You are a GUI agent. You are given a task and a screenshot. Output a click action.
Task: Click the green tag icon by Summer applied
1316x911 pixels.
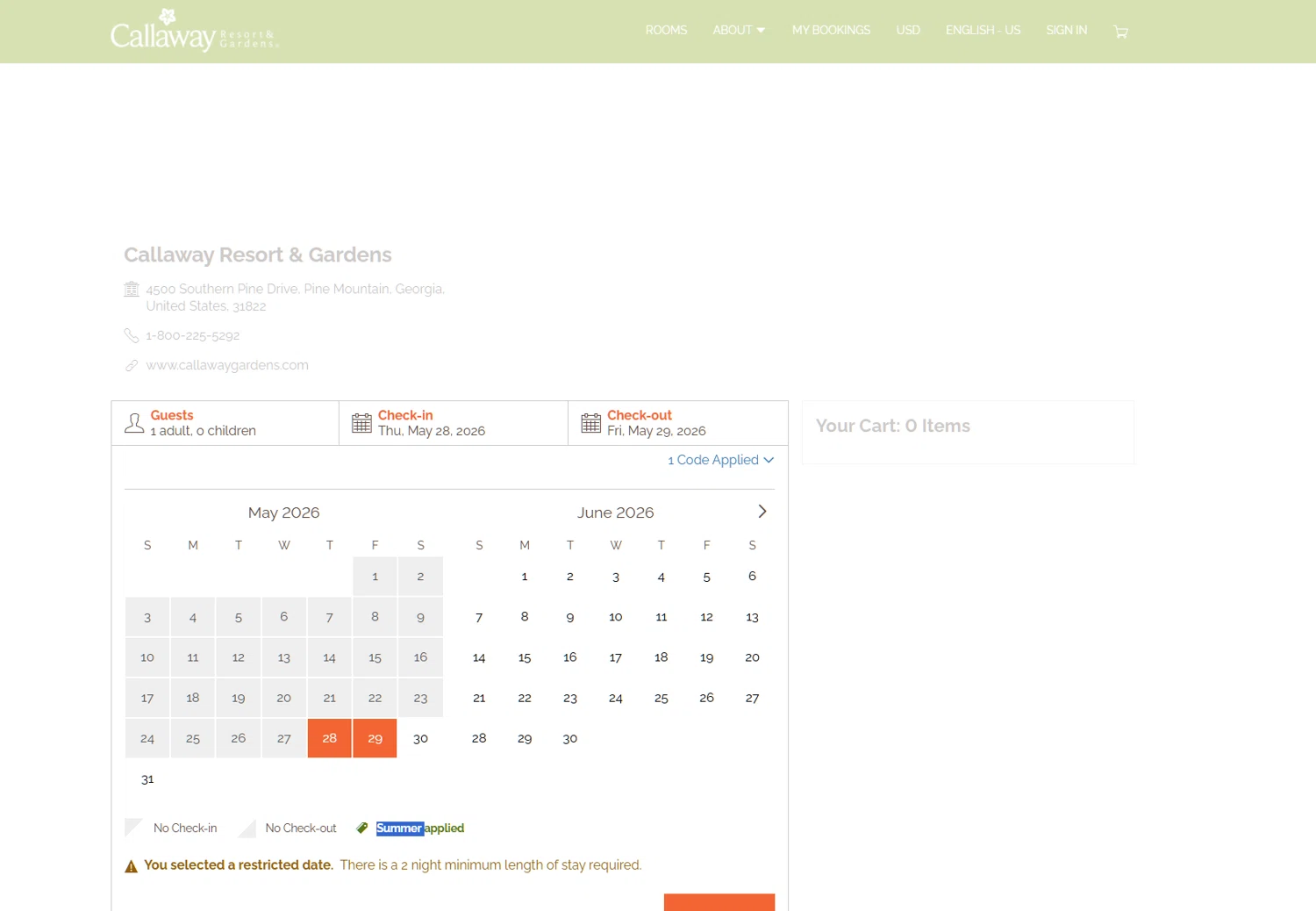pyautogui.click(x=362, y=828)
